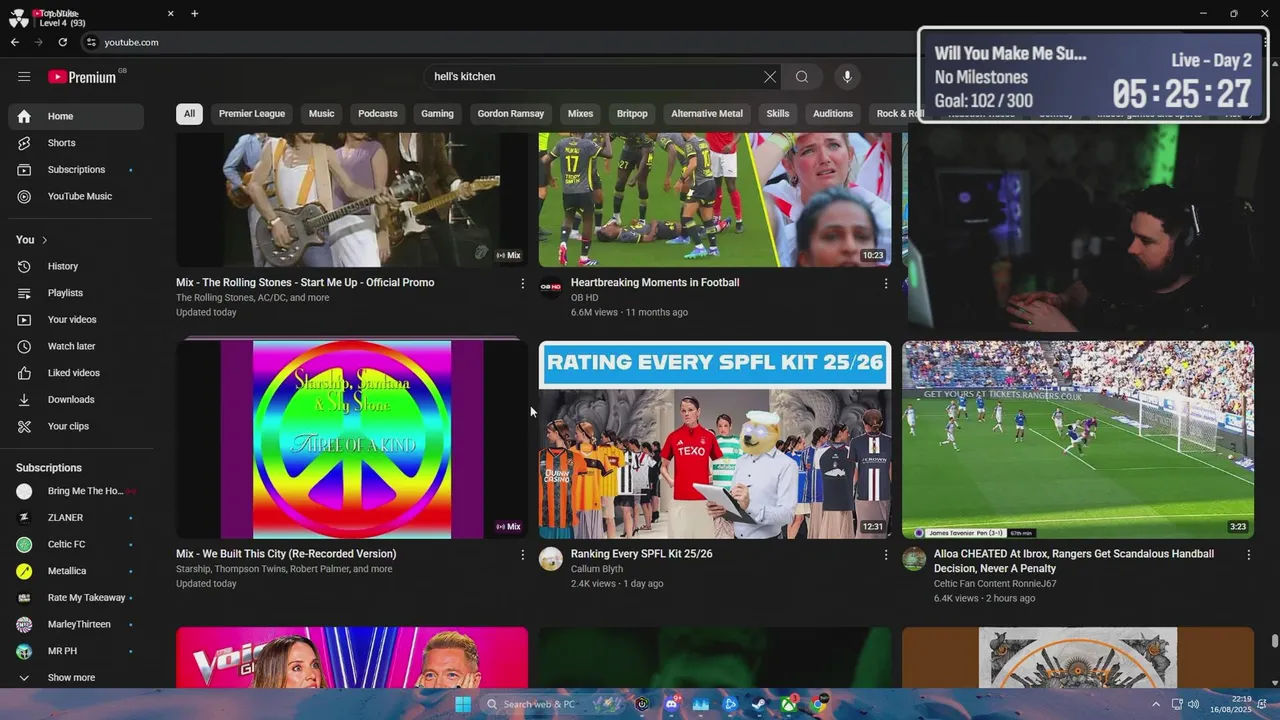The image size is (1280, 720).
Task: Play Rating Every SPFL Kit thumbnail
Action: click(x=715, y=440)
